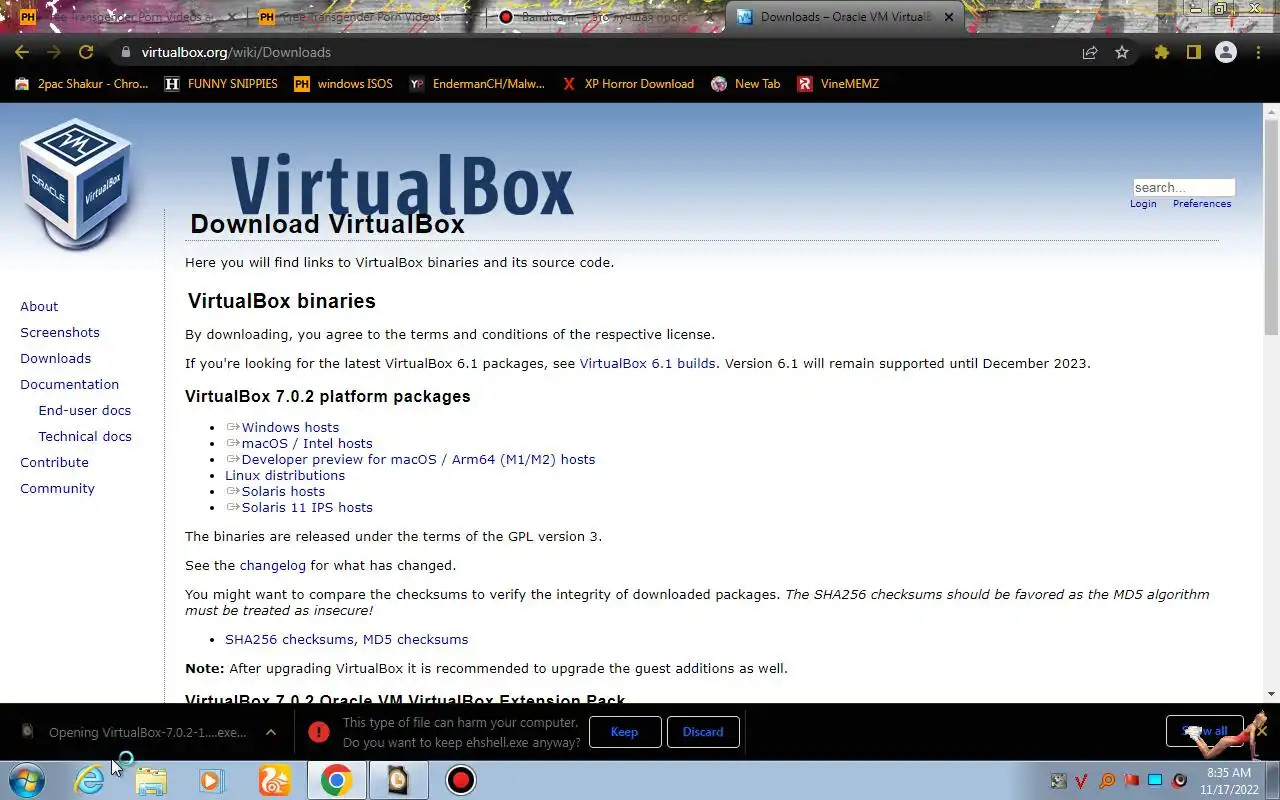This screenshot has width=1280, height=800.
Task: Open the EndermanCH/Malw... bookmark
Action: 477,84
